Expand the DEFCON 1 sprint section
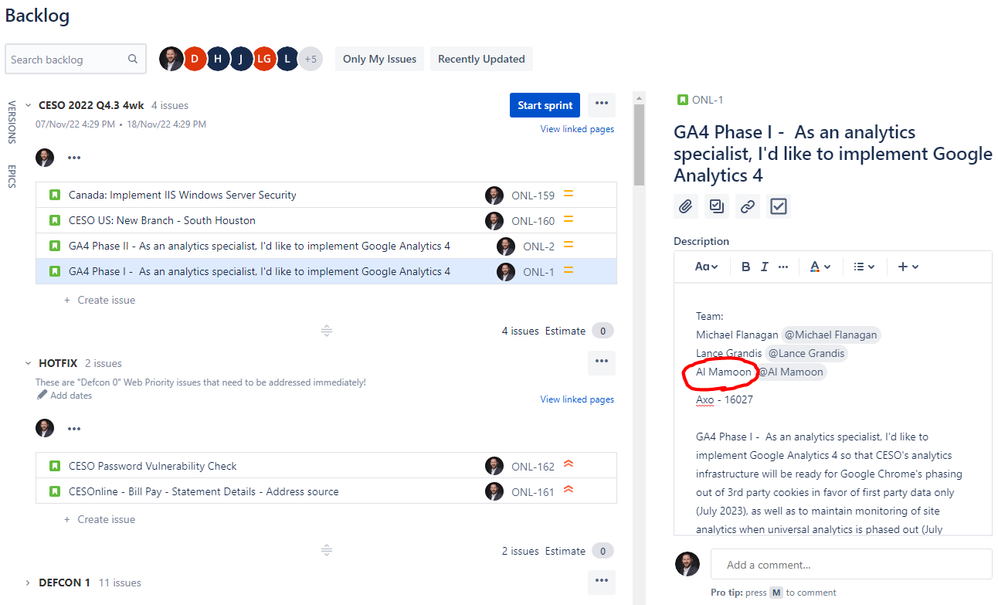The height and width of the screenshot is (605, 998). [28, 583]
